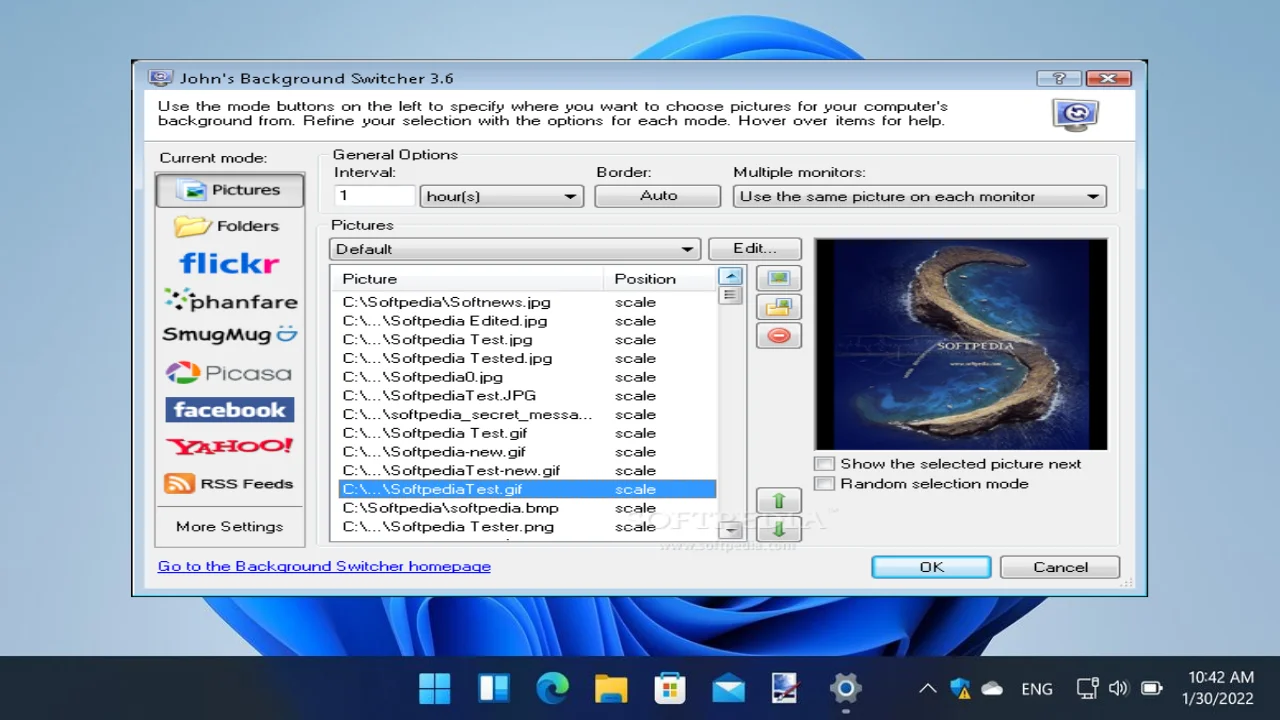Switch to Folders mode
This screenshot has width=1280, height=720.
coord(230,226)
